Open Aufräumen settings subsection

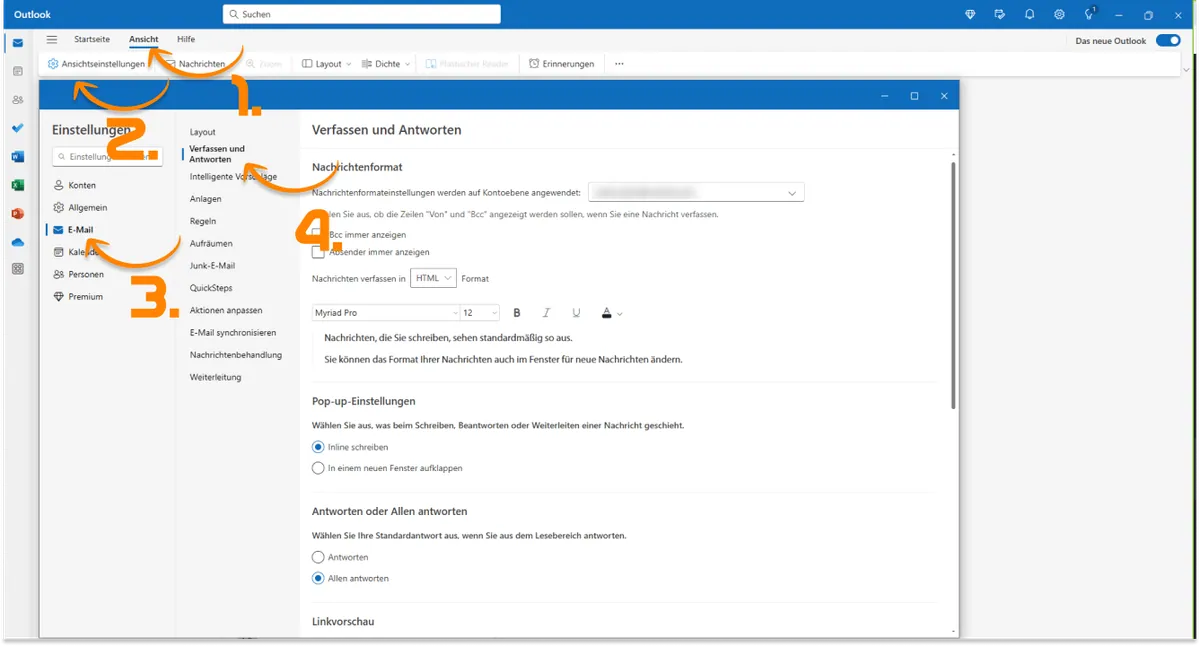point(211,243)
